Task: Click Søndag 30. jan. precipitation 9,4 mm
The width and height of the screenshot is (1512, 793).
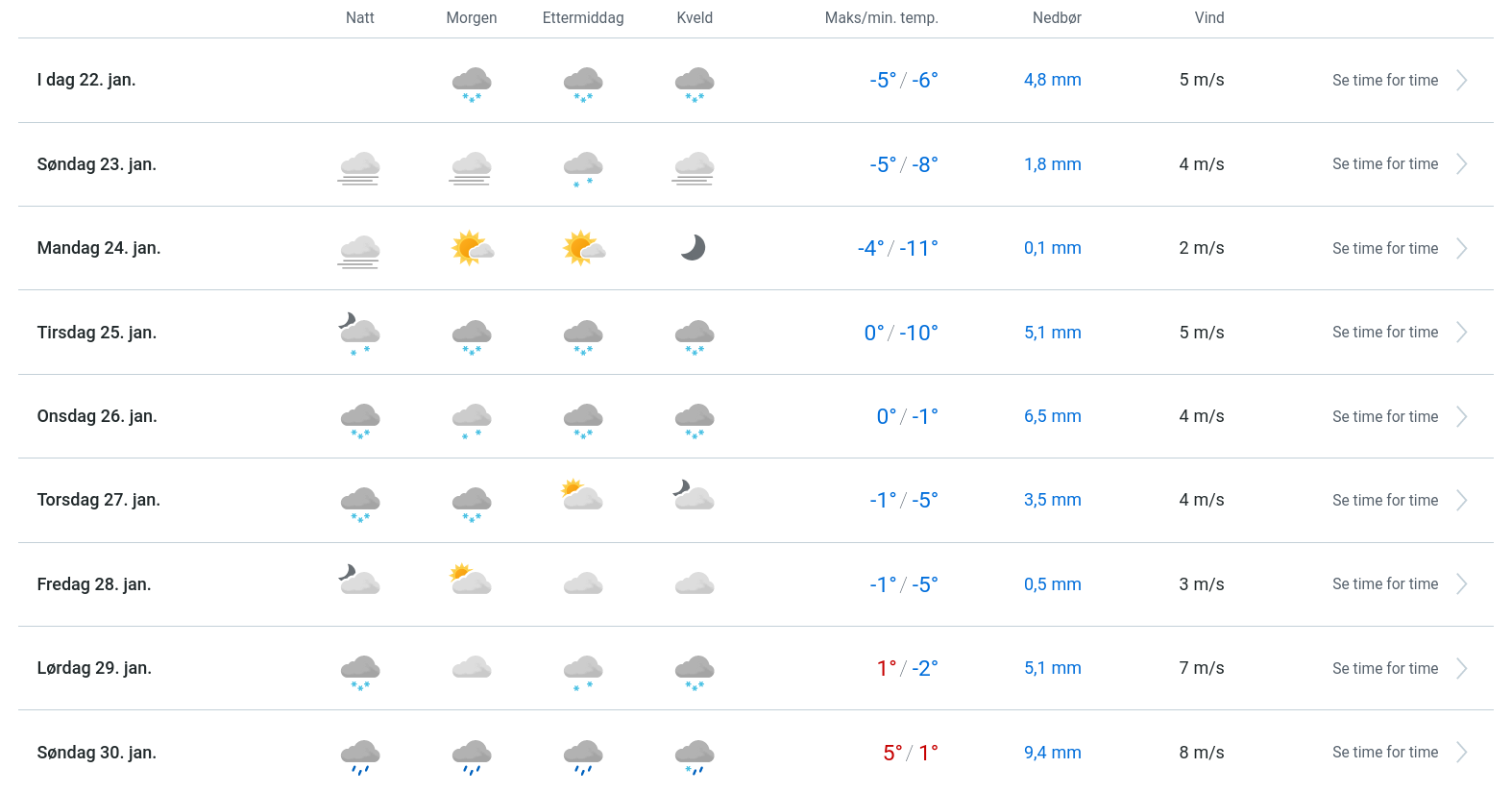Action: 1052,753
